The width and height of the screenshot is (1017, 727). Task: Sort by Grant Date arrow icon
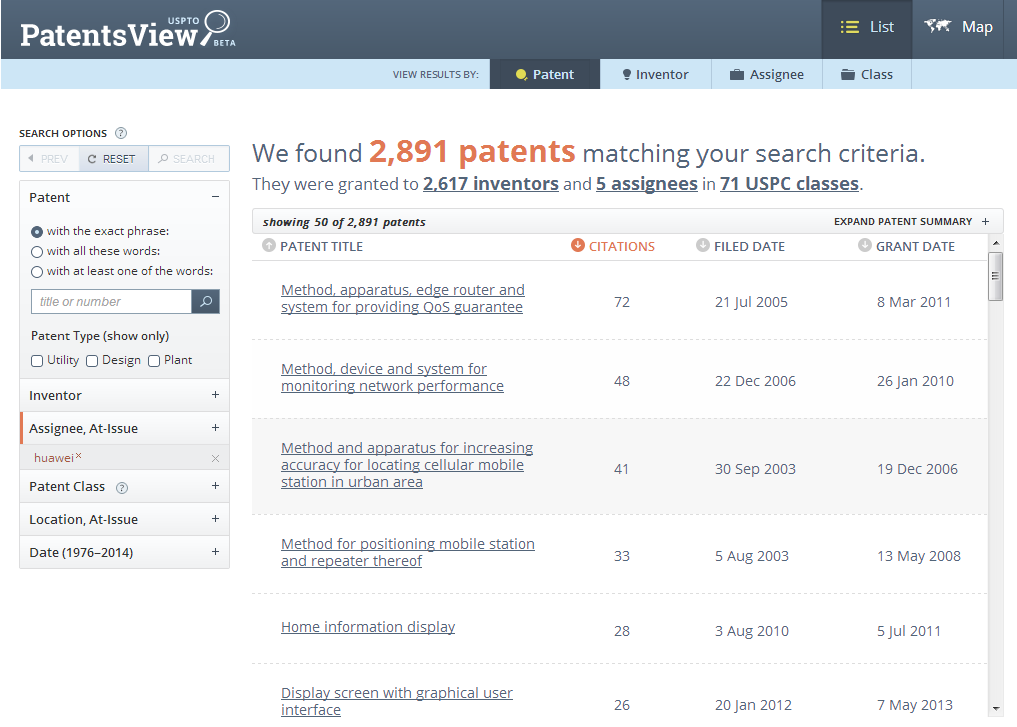point(864,246)
